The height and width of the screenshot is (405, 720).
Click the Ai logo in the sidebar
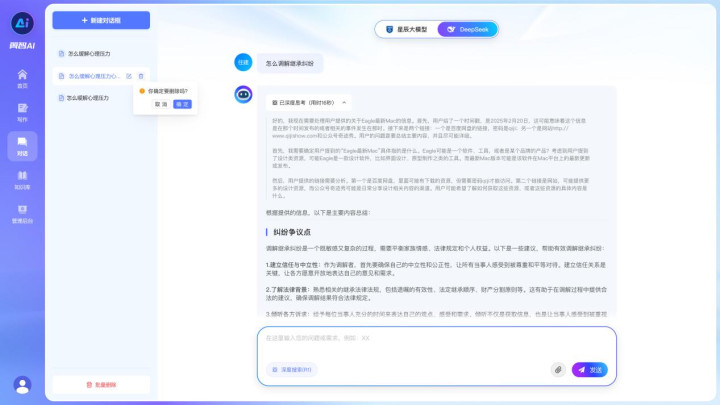click(x=22, y=22)
